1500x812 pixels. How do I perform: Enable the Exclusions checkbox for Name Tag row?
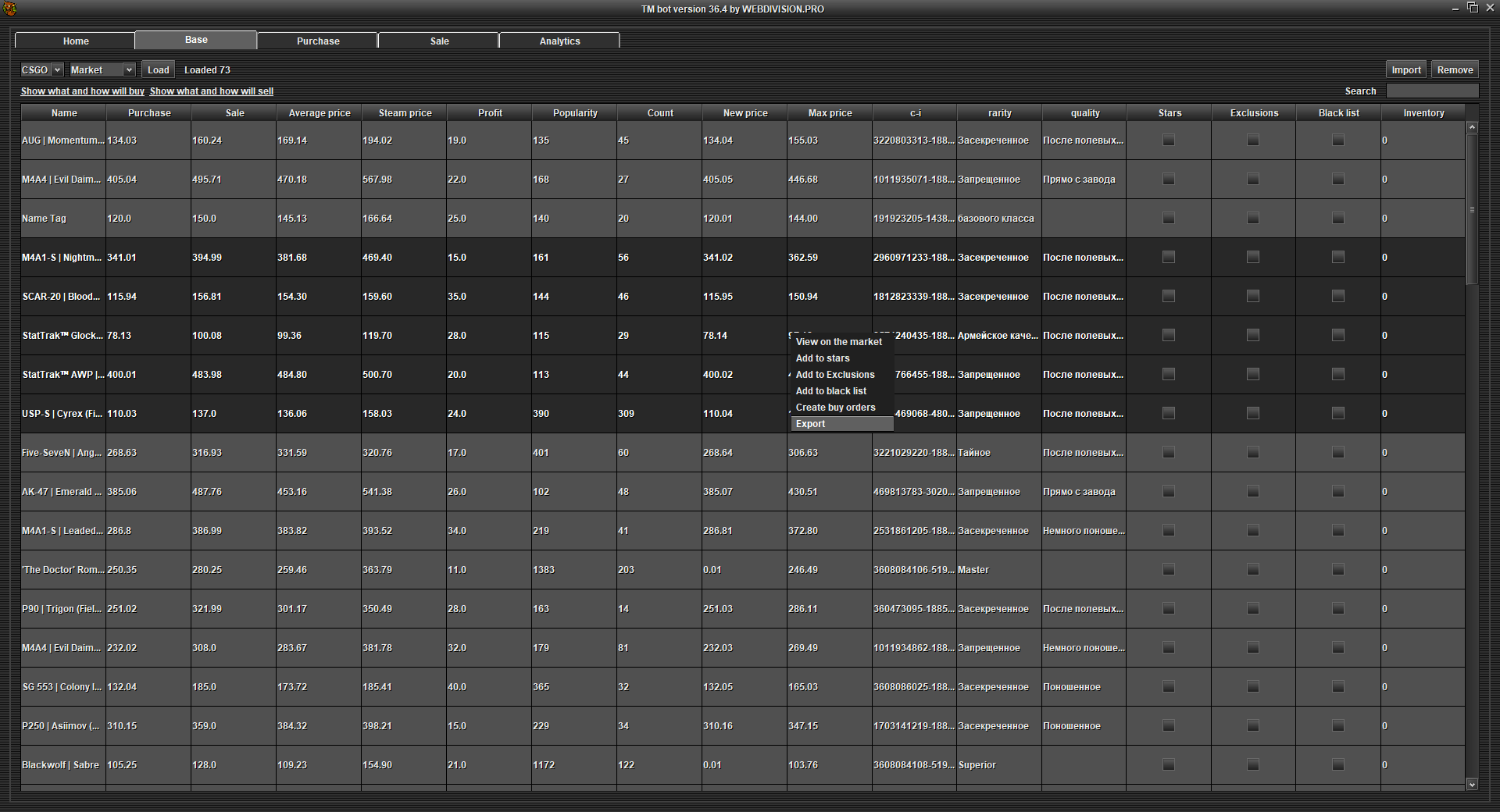1253,219
